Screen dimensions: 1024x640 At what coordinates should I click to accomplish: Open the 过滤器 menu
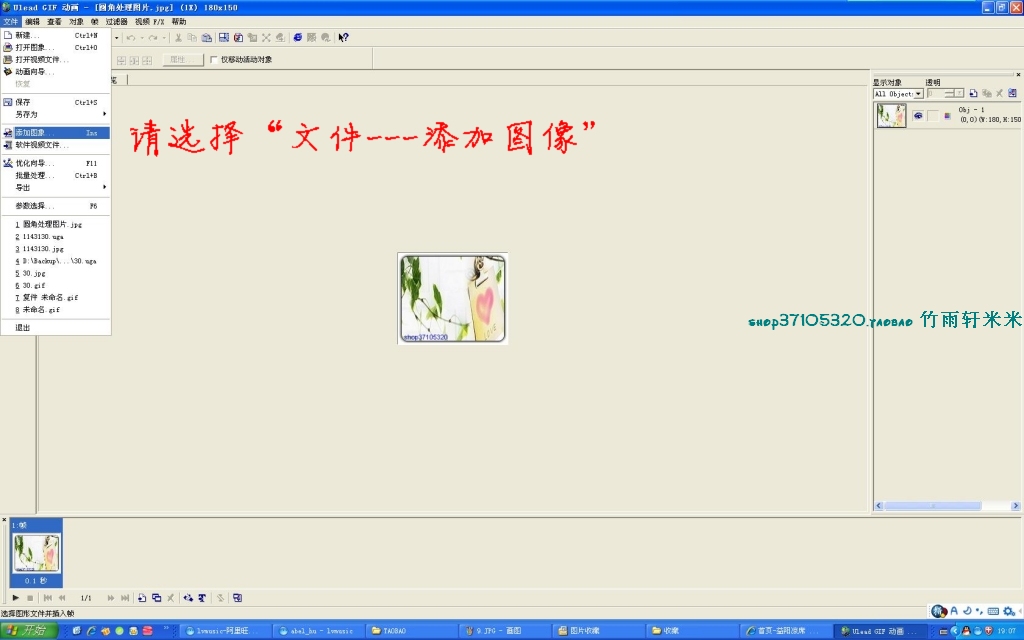(116, 22)
